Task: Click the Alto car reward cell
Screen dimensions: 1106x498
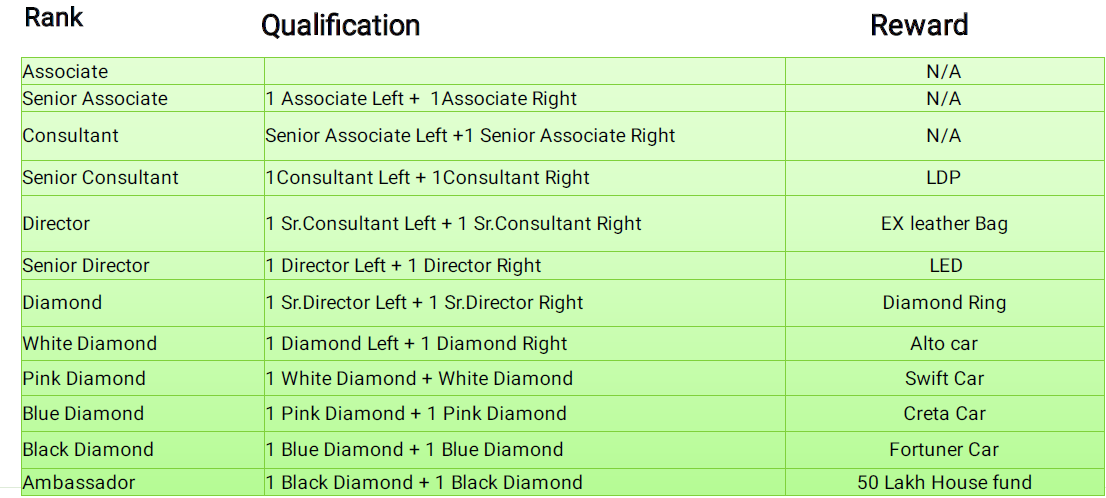Action: (943, 344)
